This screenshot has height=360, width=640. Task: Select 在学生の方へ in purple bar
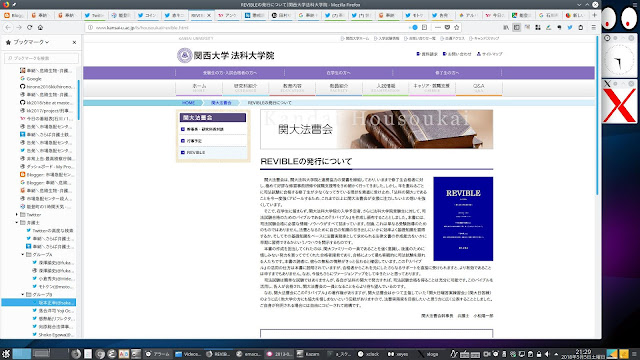[338, 73]
